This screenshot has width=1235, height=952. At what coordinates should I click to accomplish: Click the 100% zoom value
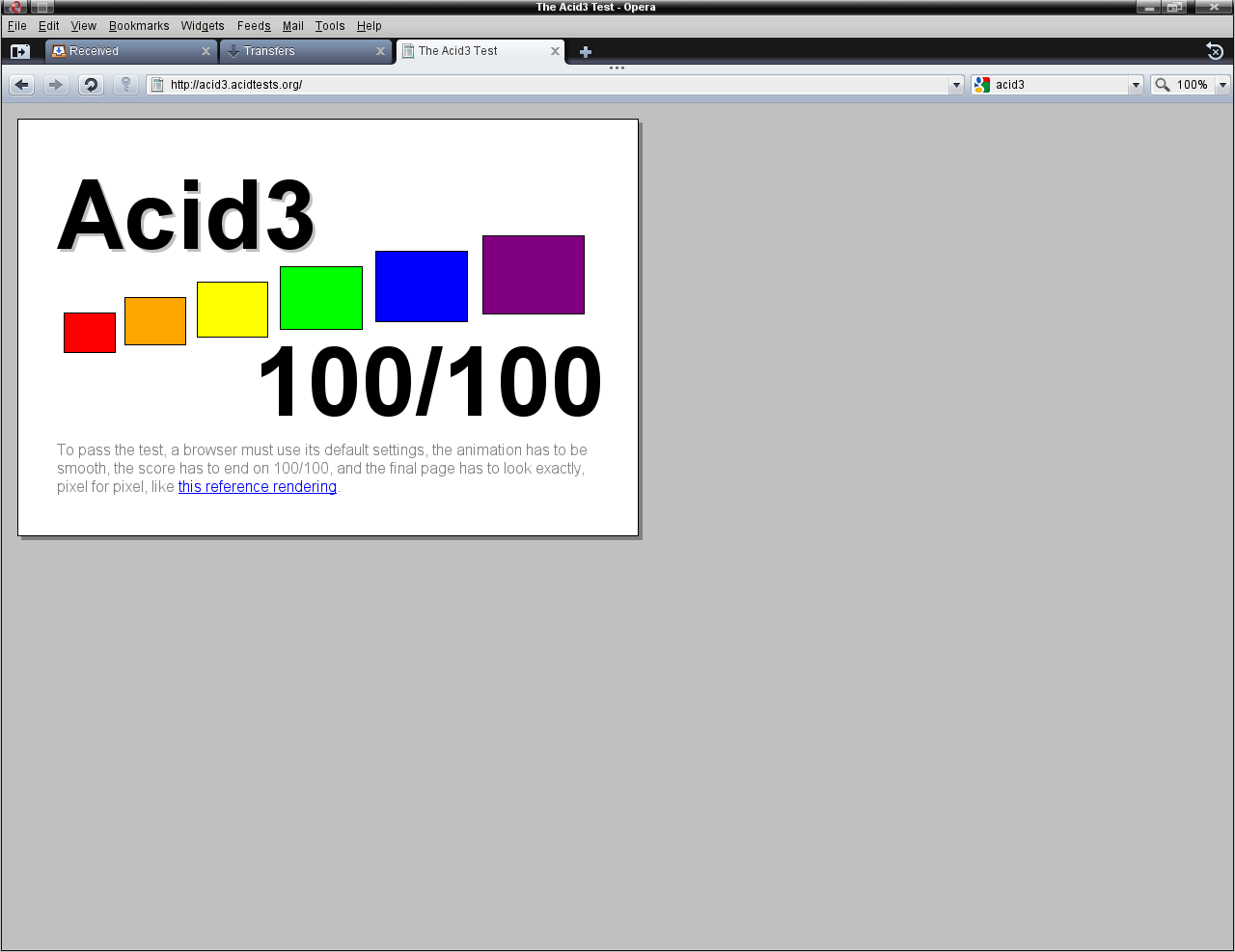click(1192, 85)
